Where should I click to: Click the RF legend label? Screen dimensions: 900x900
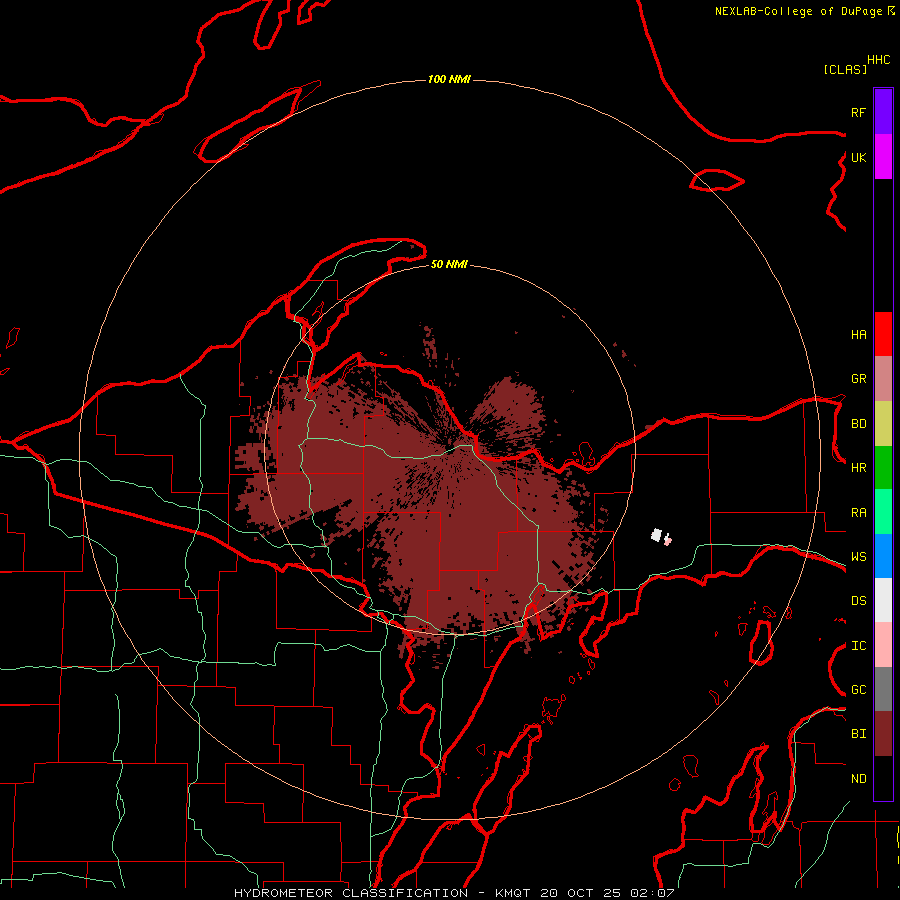[858, 112]
